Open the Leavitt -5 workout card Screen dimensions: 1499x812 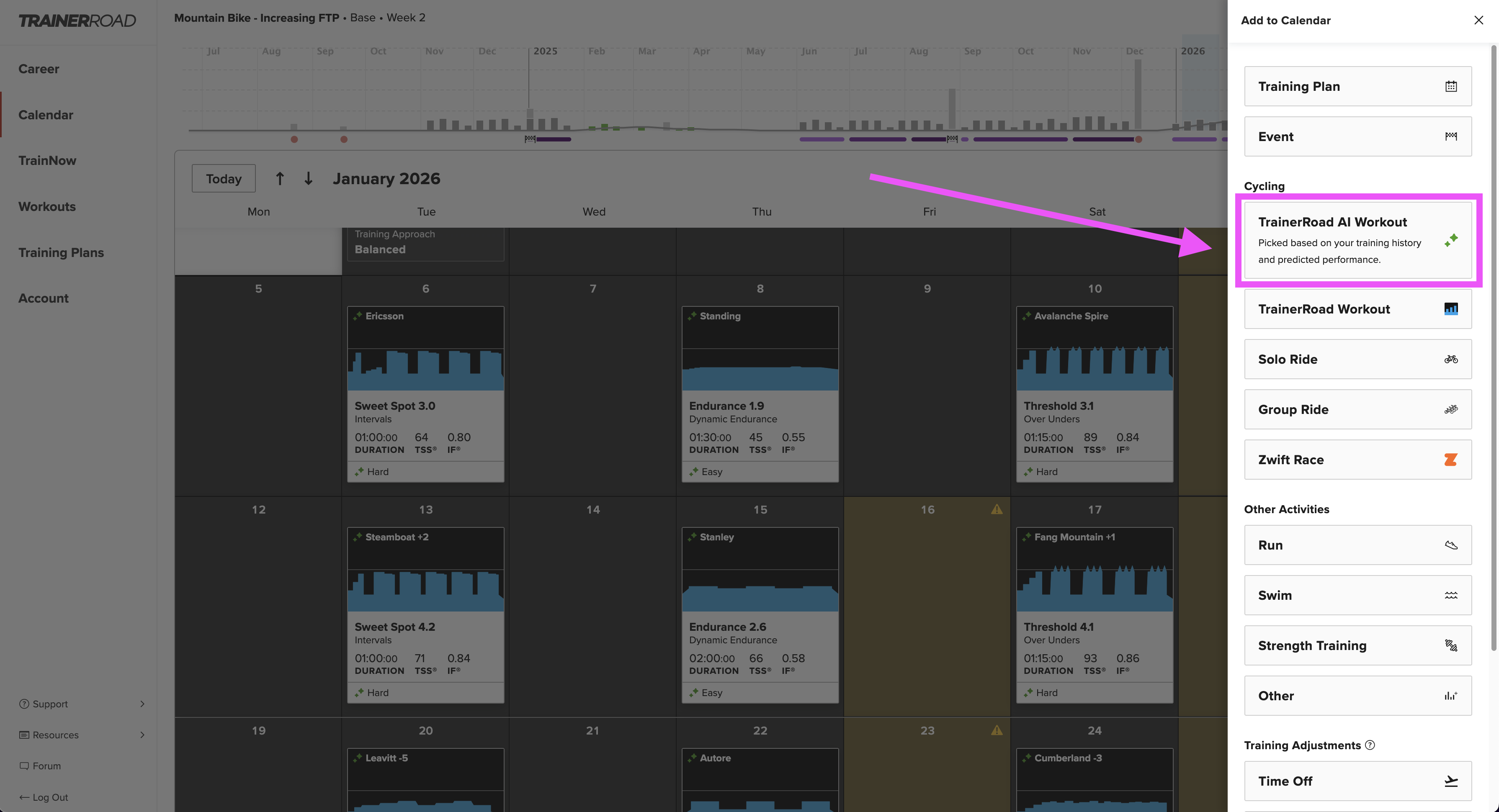(425, 780)
